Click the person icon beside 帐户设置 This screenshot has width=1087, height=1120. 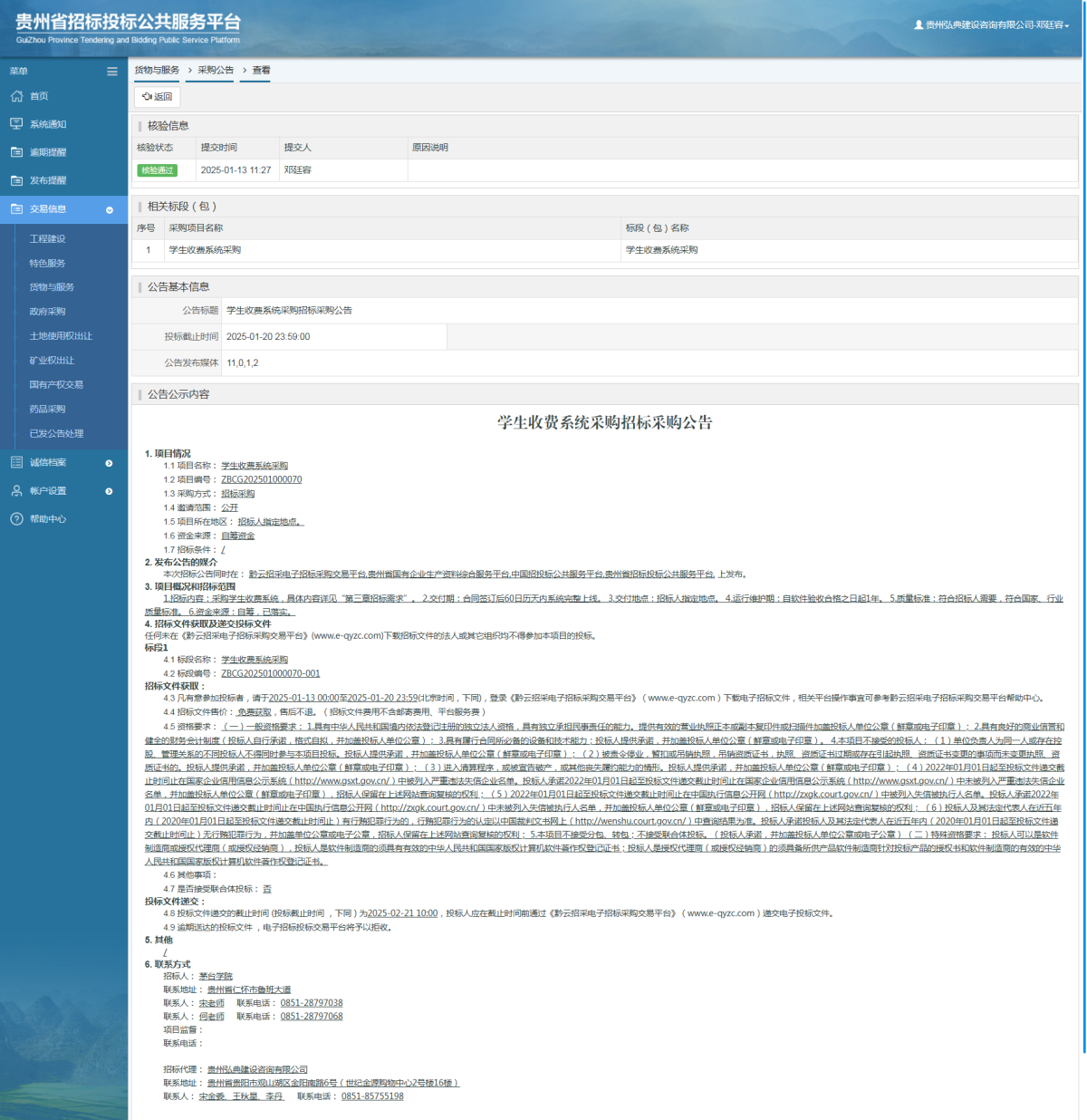coord(16,490)
